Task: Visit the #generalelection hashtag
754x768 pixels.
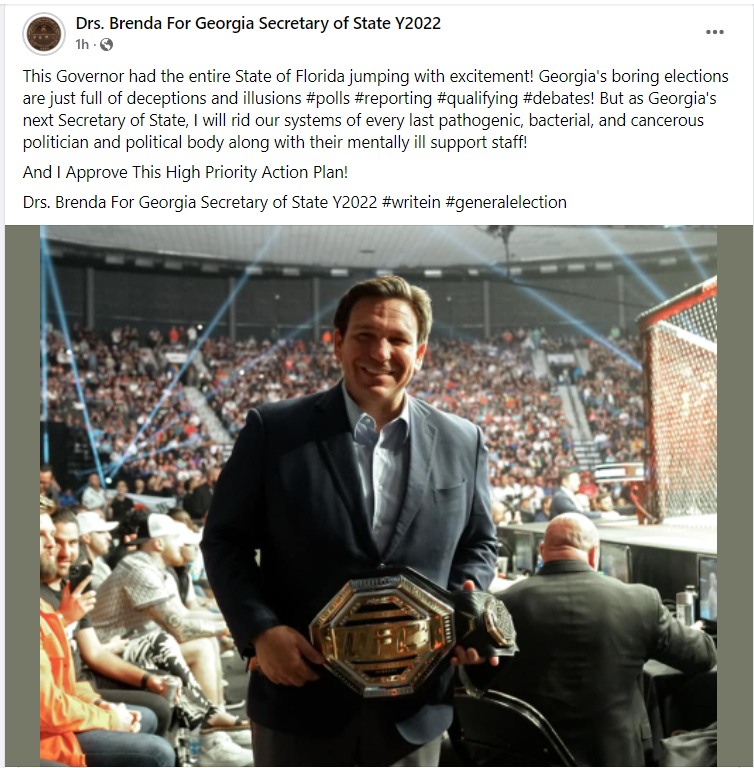Action: click(506, 202)
